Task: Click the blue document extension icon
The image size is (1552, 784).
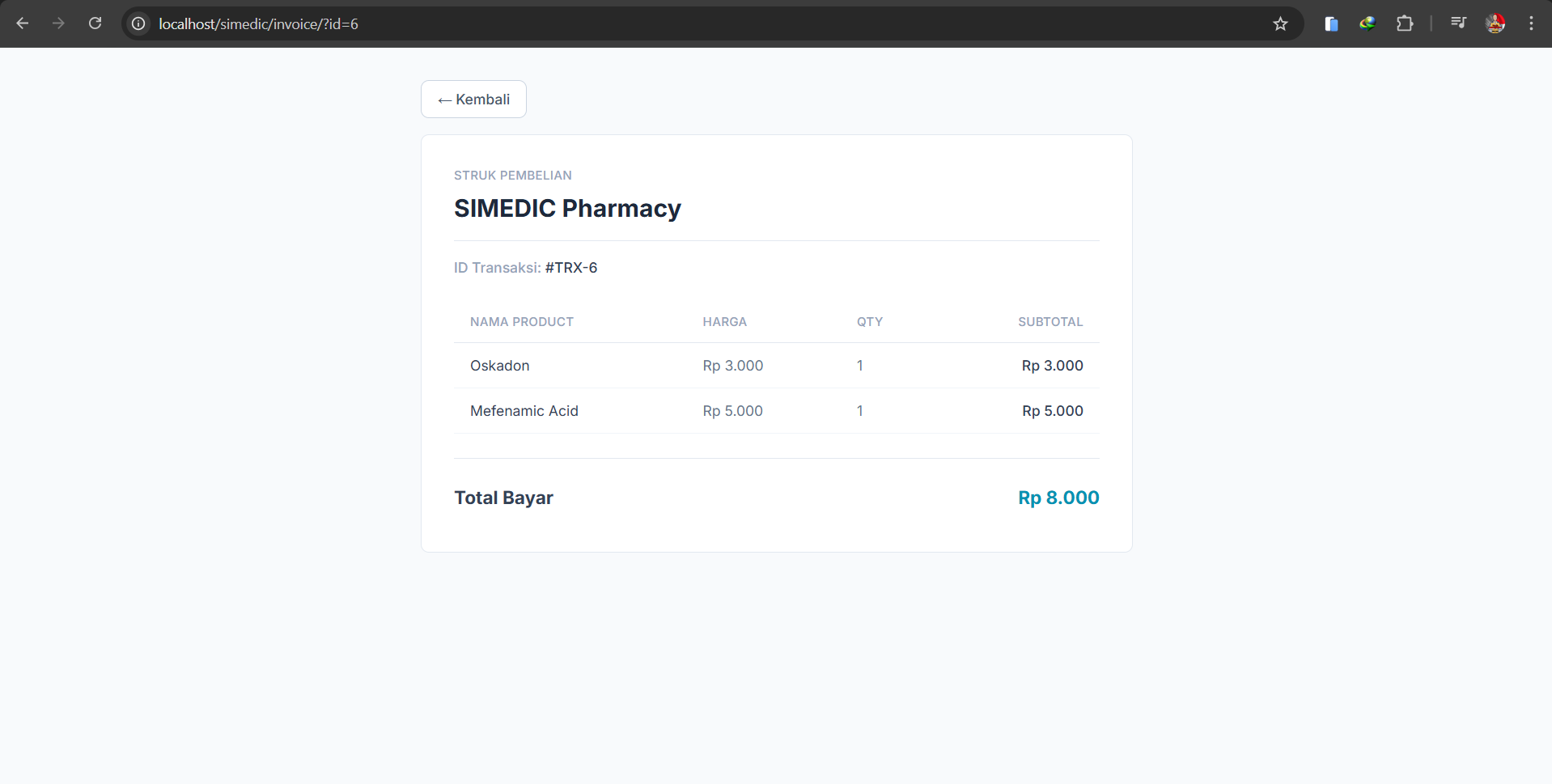Action: tap(1331, 23)
